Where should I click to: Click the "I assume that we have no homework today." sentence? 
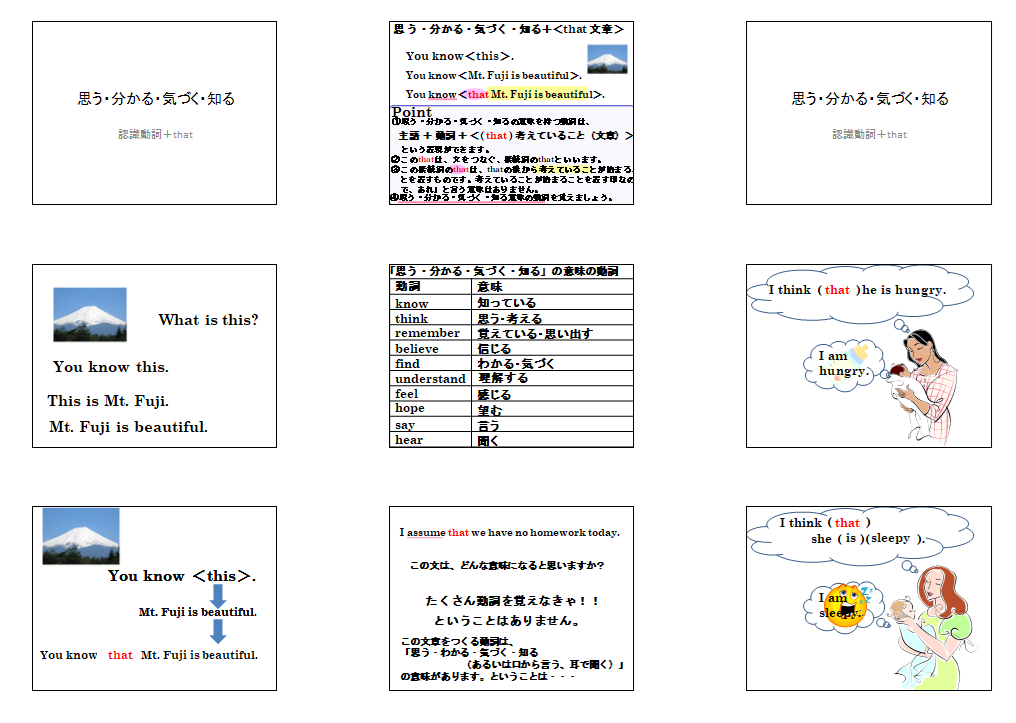pos(509,533)
